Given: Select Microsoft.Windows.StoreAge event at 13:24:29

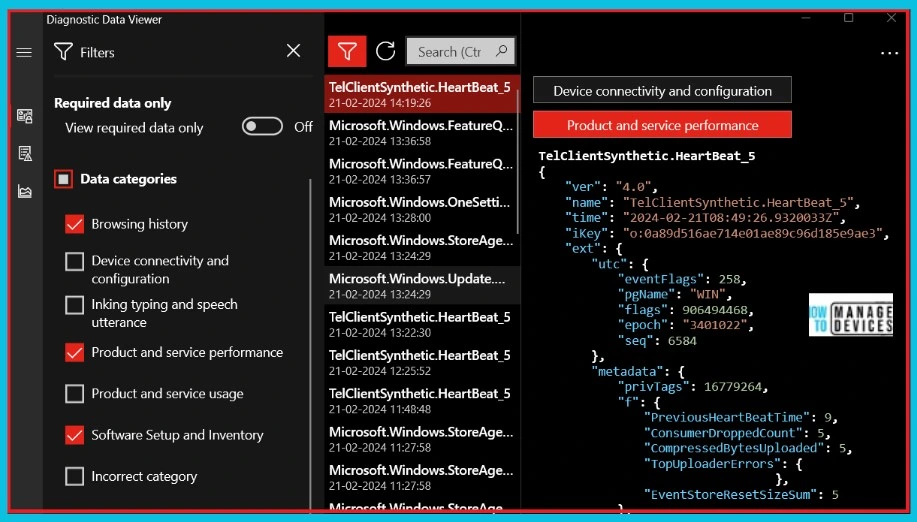Looking at the screenshot, I should click(x=420, y=248).
